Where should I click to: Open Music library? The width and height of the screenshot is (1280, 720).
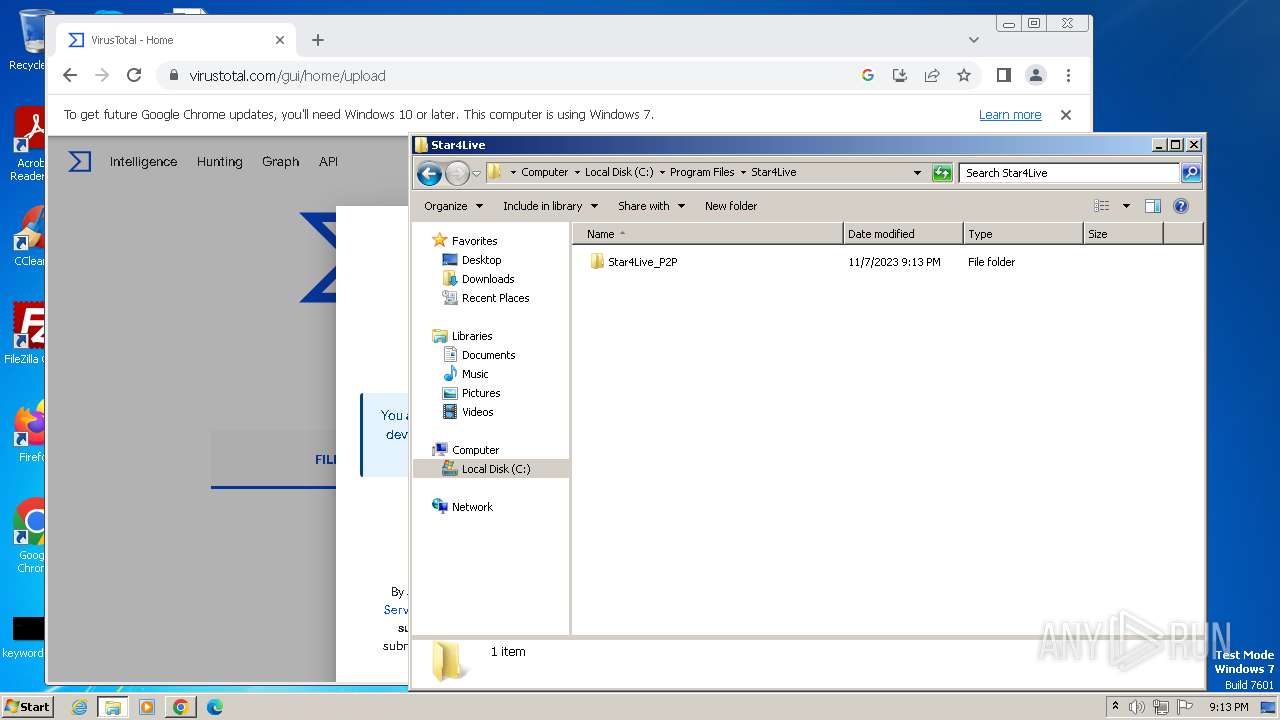475,374
